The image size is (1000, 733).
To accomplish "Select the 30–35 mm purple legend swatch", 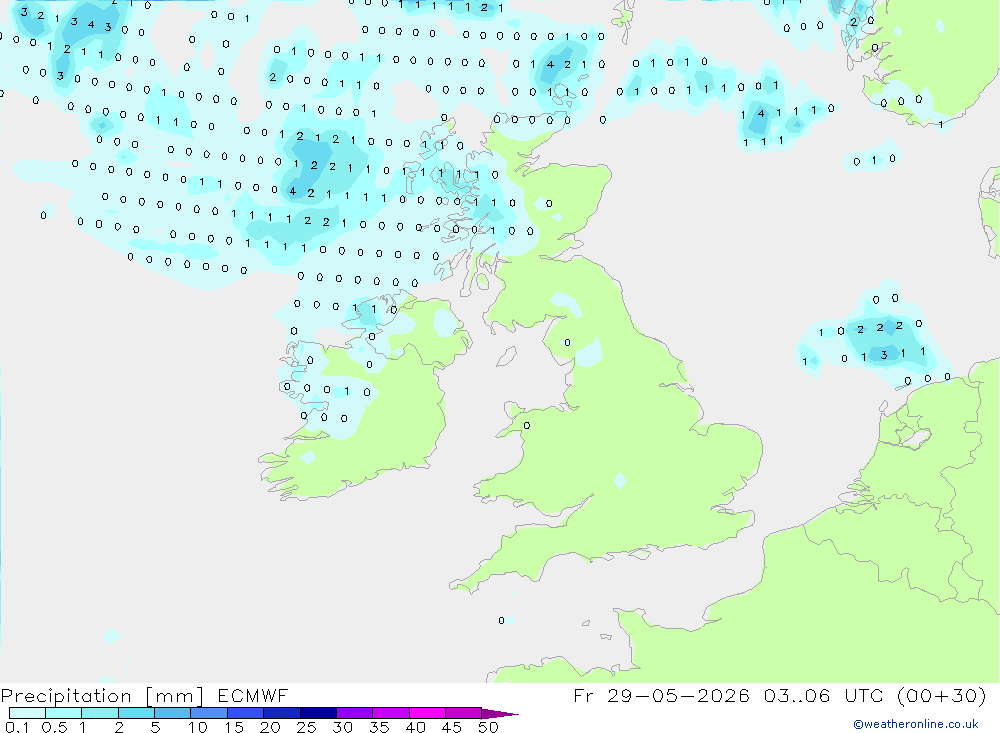I will 355,713.
